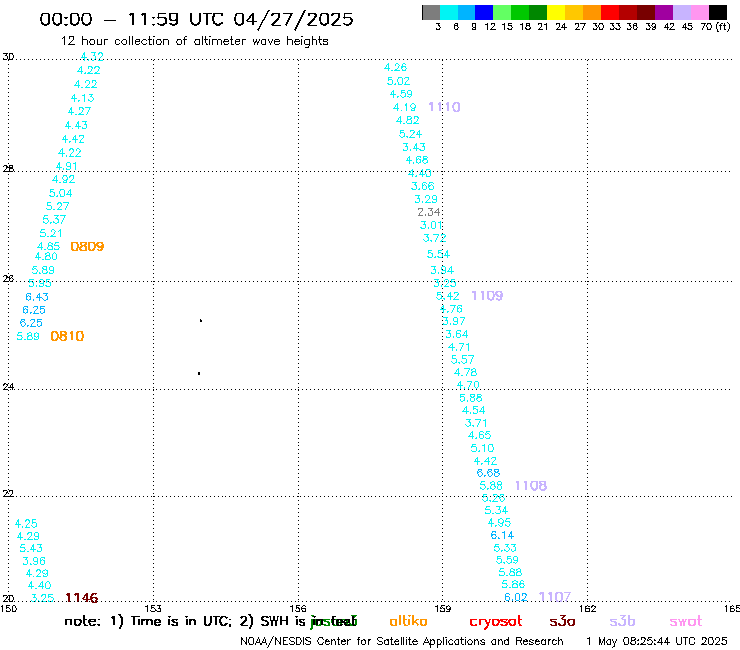Click the dark red 1146 time marker
Screen dimensions: 740x650
[82, 598]
